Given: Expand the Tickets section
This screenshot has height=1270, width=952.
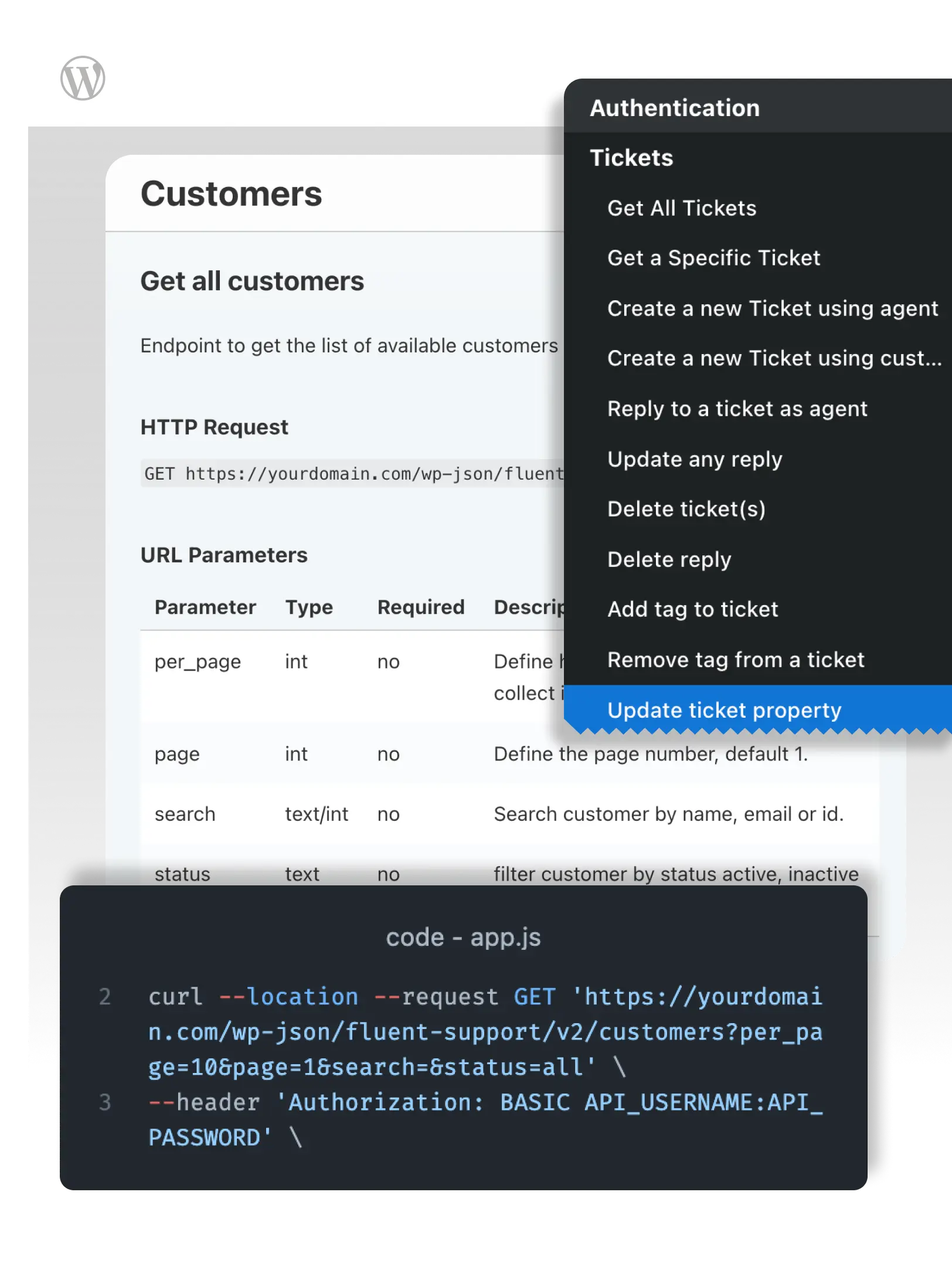Looking at the screenshot, I should (x=631, y=158).
